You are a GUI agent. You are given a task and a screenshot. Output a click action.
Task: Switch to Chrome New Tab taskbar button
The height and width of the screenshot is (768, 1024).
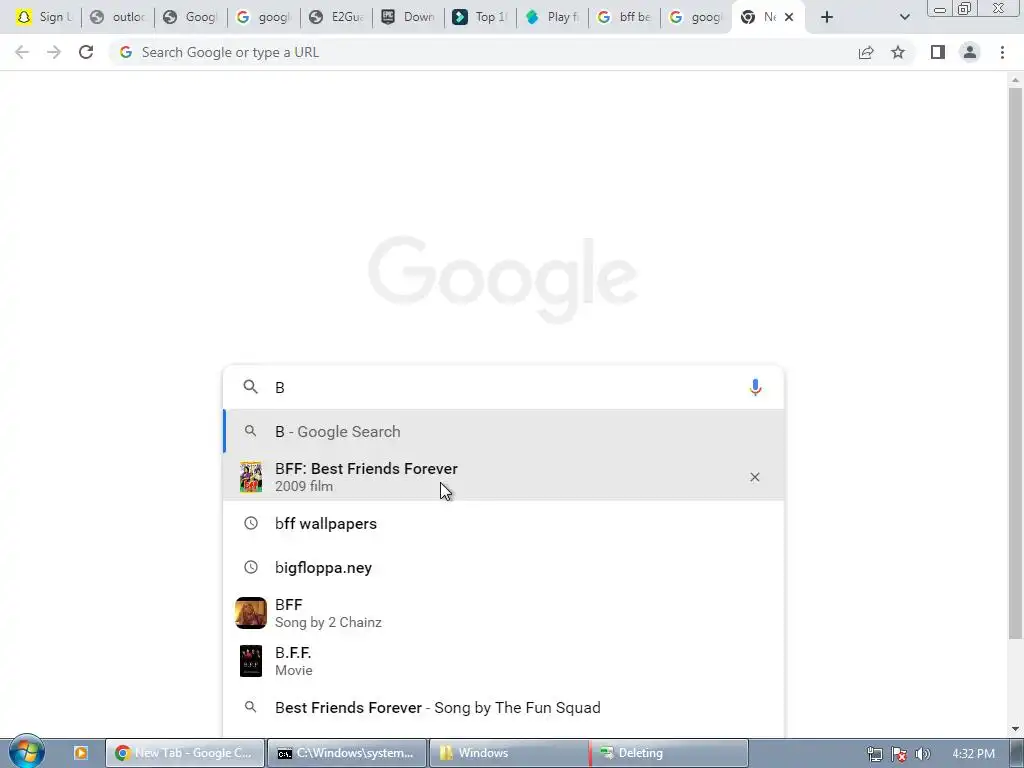(185, 753)
